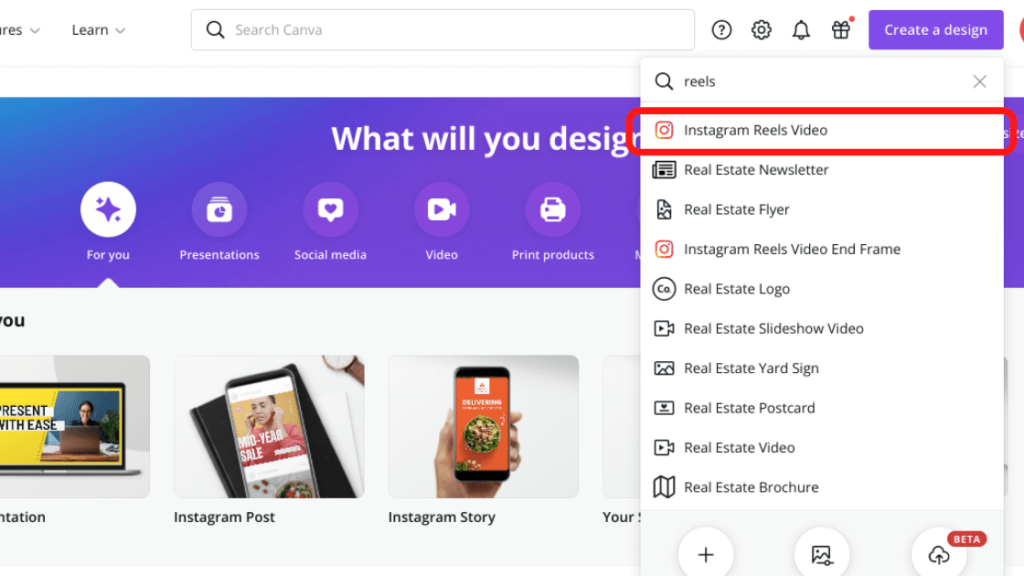Click the Instagram Story label

[441, 517]
